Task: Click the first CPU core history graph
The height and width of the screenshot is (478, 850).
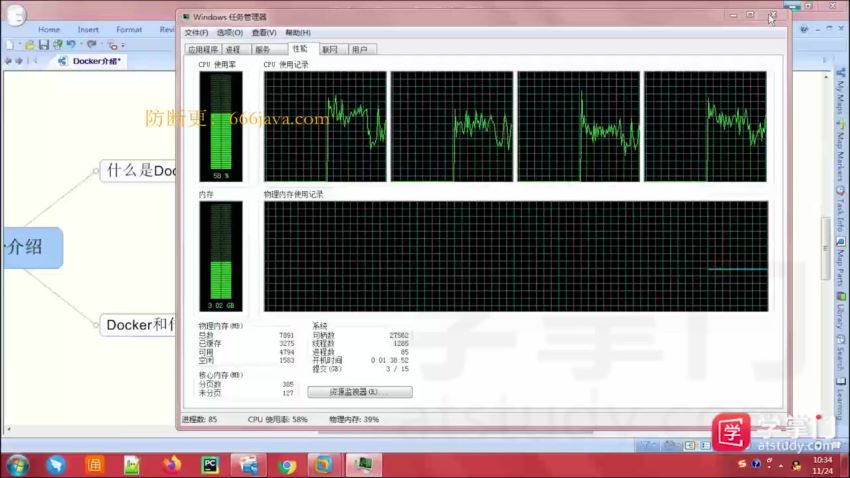Action: 325,126
